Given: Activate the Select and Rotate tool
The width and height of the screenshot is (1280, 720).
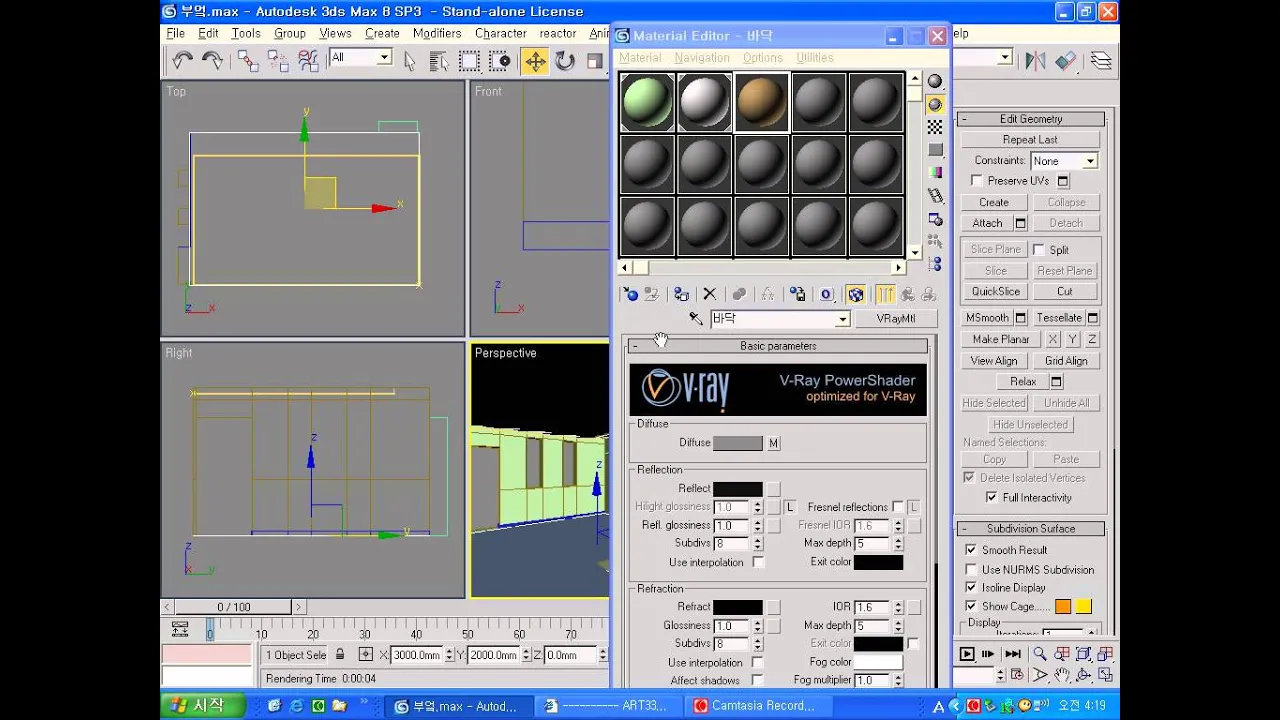Looking at the screenshot, I should pyautogui.click(x=565, y=61).
